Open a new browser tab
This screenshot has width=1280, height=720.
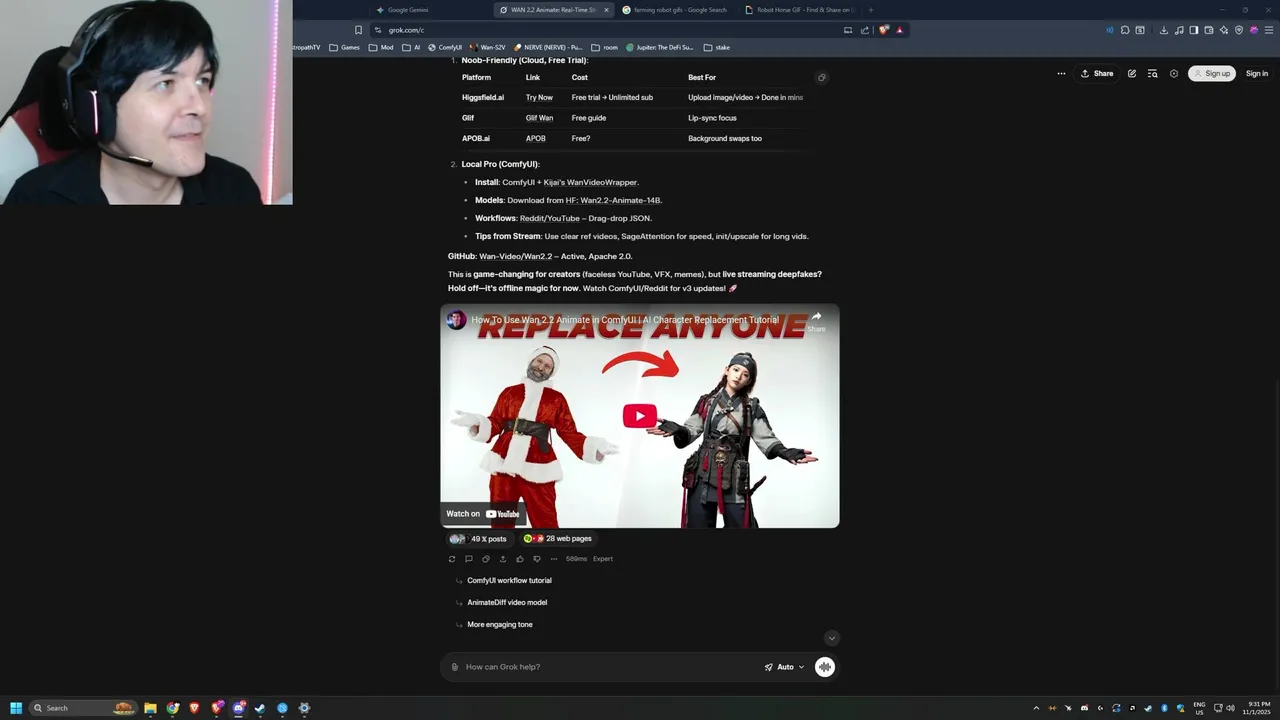871,10
